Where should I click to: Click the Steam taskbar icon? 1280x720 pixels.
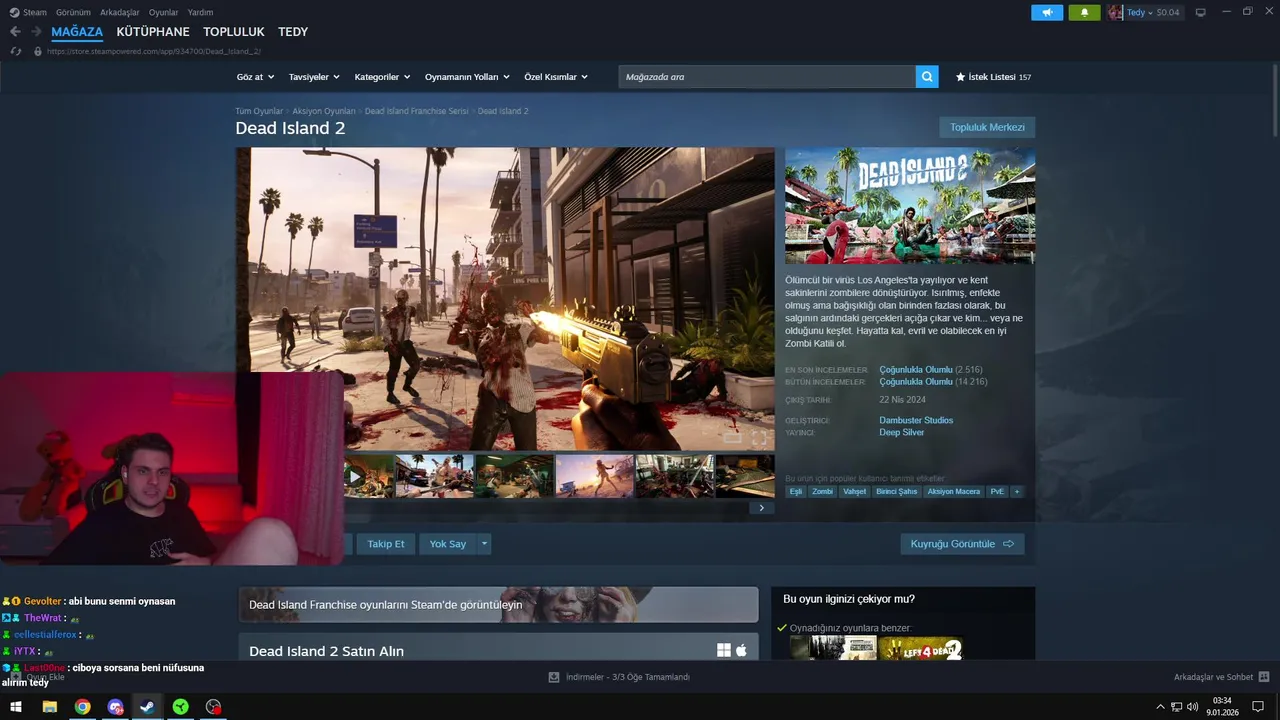click(147, 707)
